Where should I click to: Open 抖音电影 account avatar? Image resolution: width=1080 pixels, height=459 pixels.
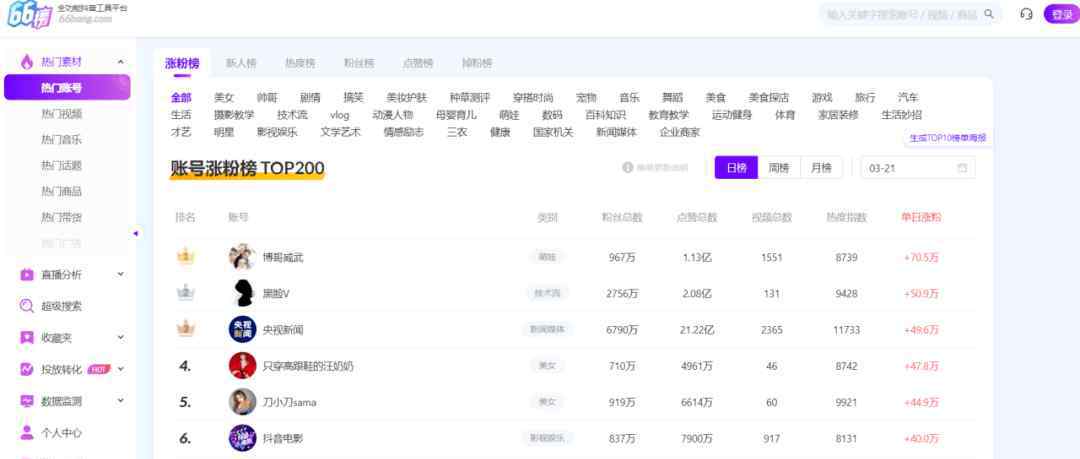click(242, 438)
